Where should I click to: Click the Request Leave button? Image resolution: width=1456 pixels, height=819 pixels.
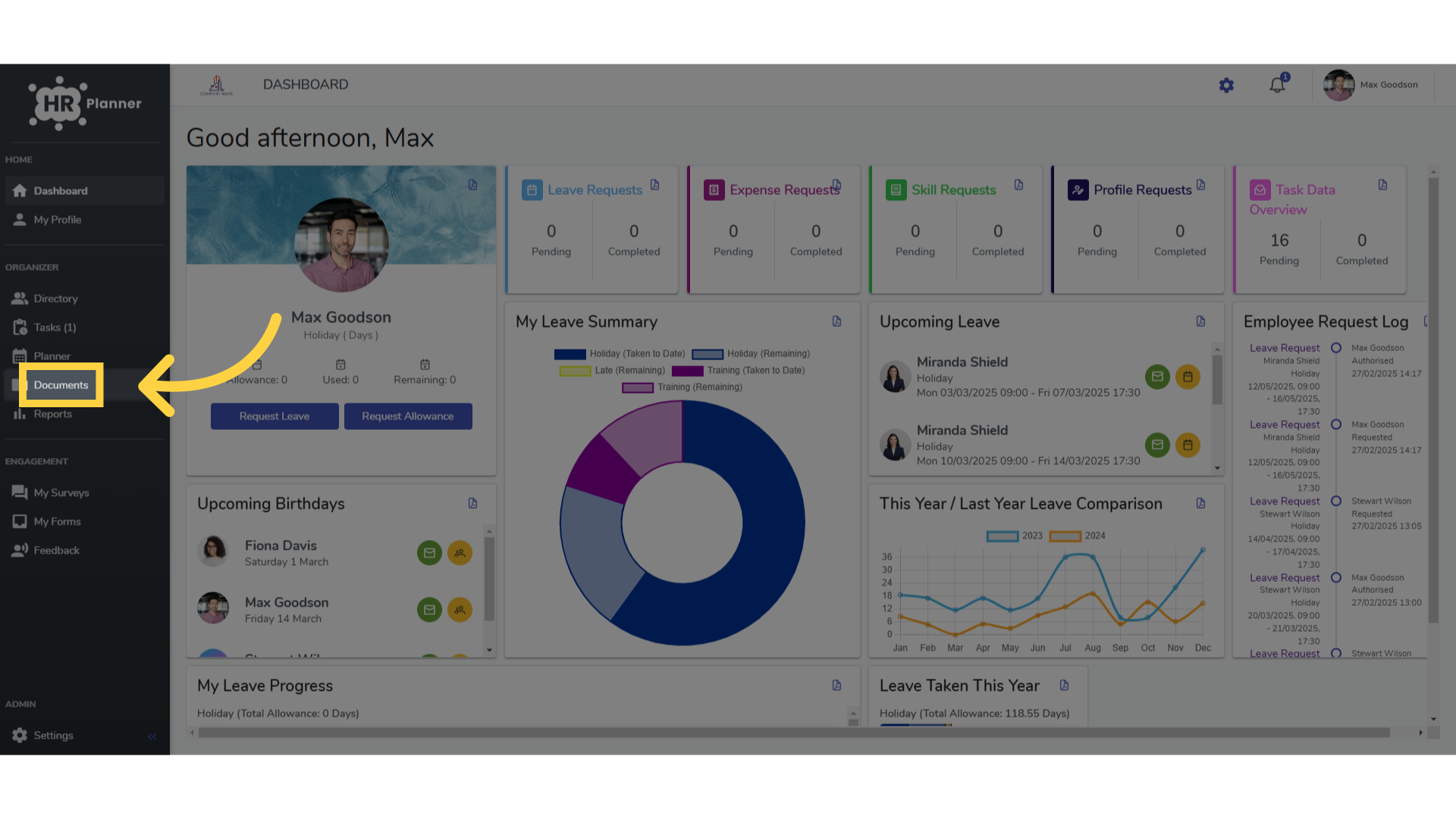pyautogui.click(x=275, y=416)
